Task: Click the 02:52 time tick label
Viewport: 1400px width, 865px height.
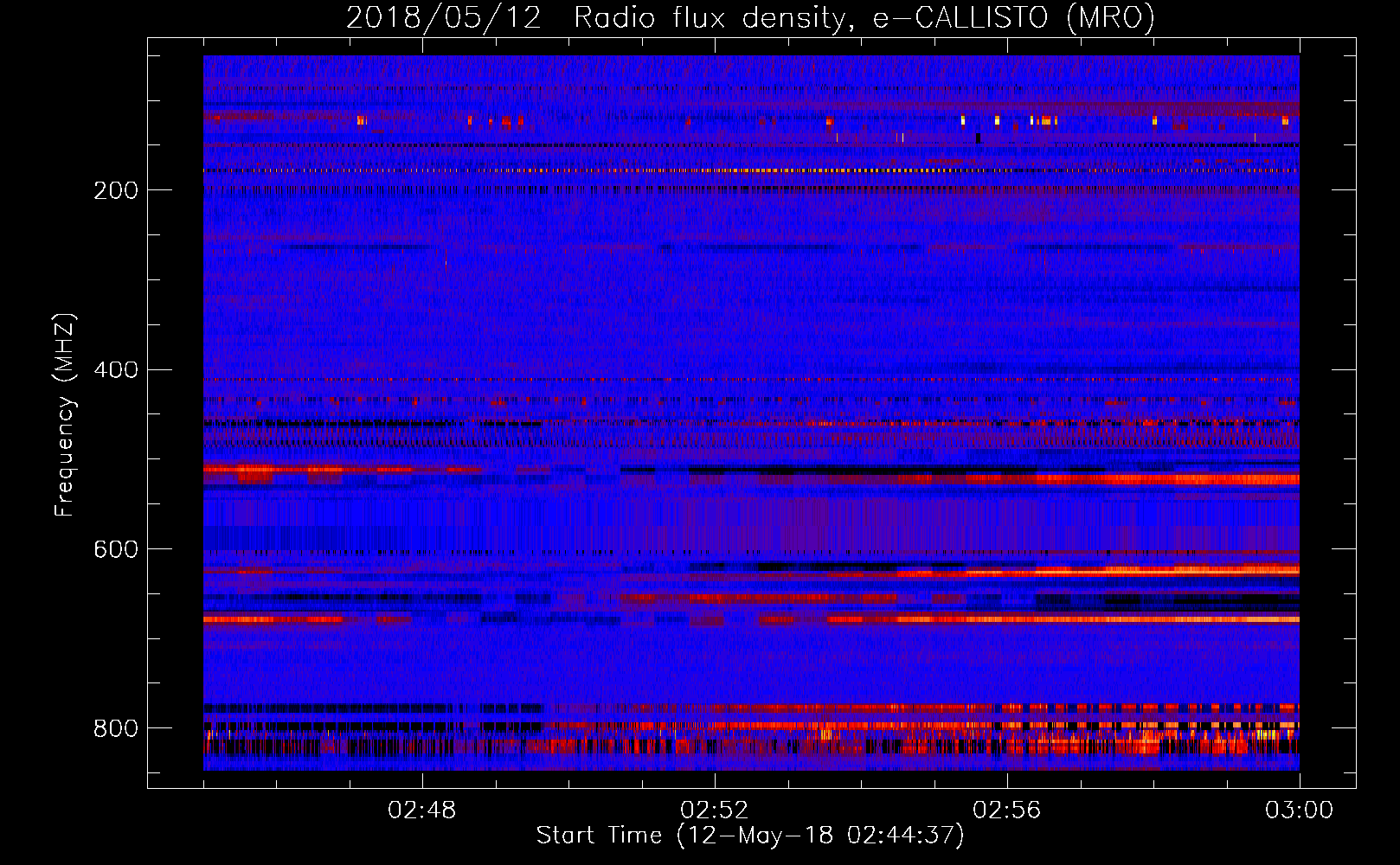Action: 715,811
